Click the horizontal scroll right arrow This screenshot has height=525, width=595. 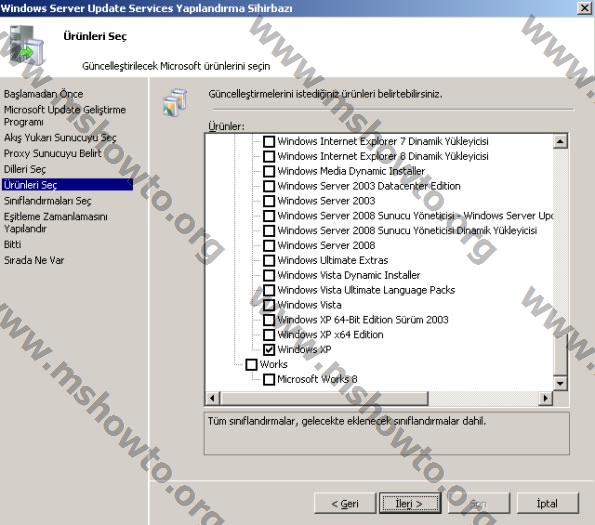[546, 398]
